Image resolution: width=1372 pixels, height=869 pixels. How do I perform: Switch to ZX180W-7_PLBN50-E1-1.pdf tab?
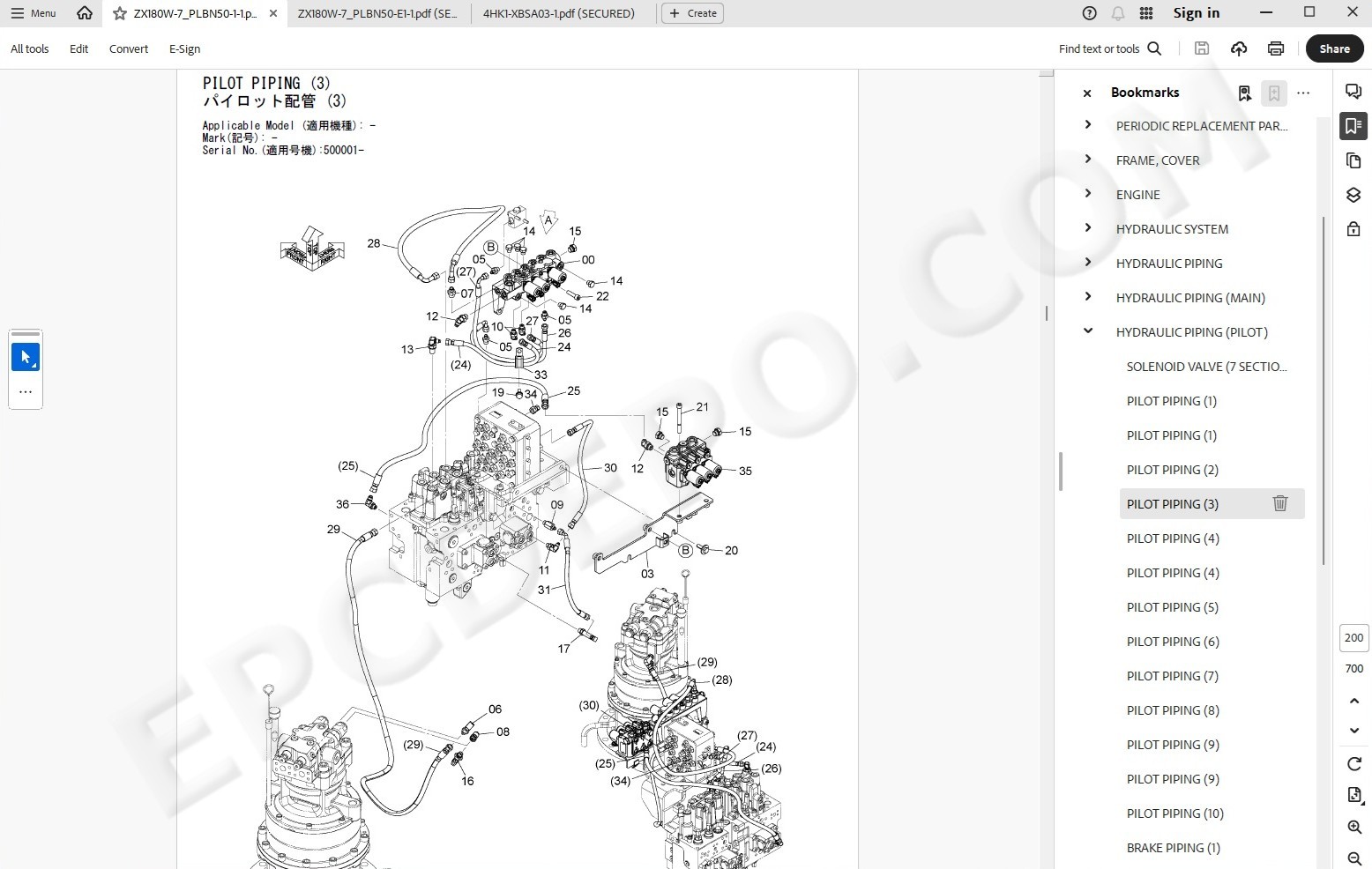(377, 13)
